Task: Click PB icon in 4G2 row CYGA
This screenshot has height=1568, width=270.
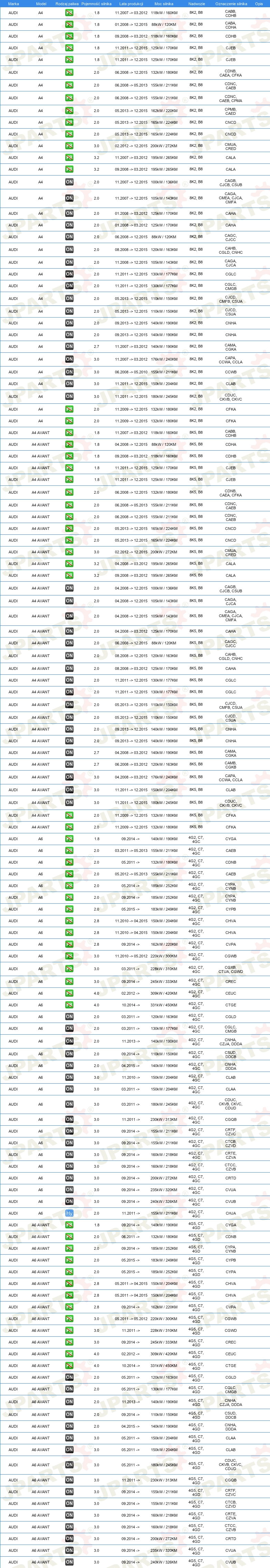Action: 69,839
